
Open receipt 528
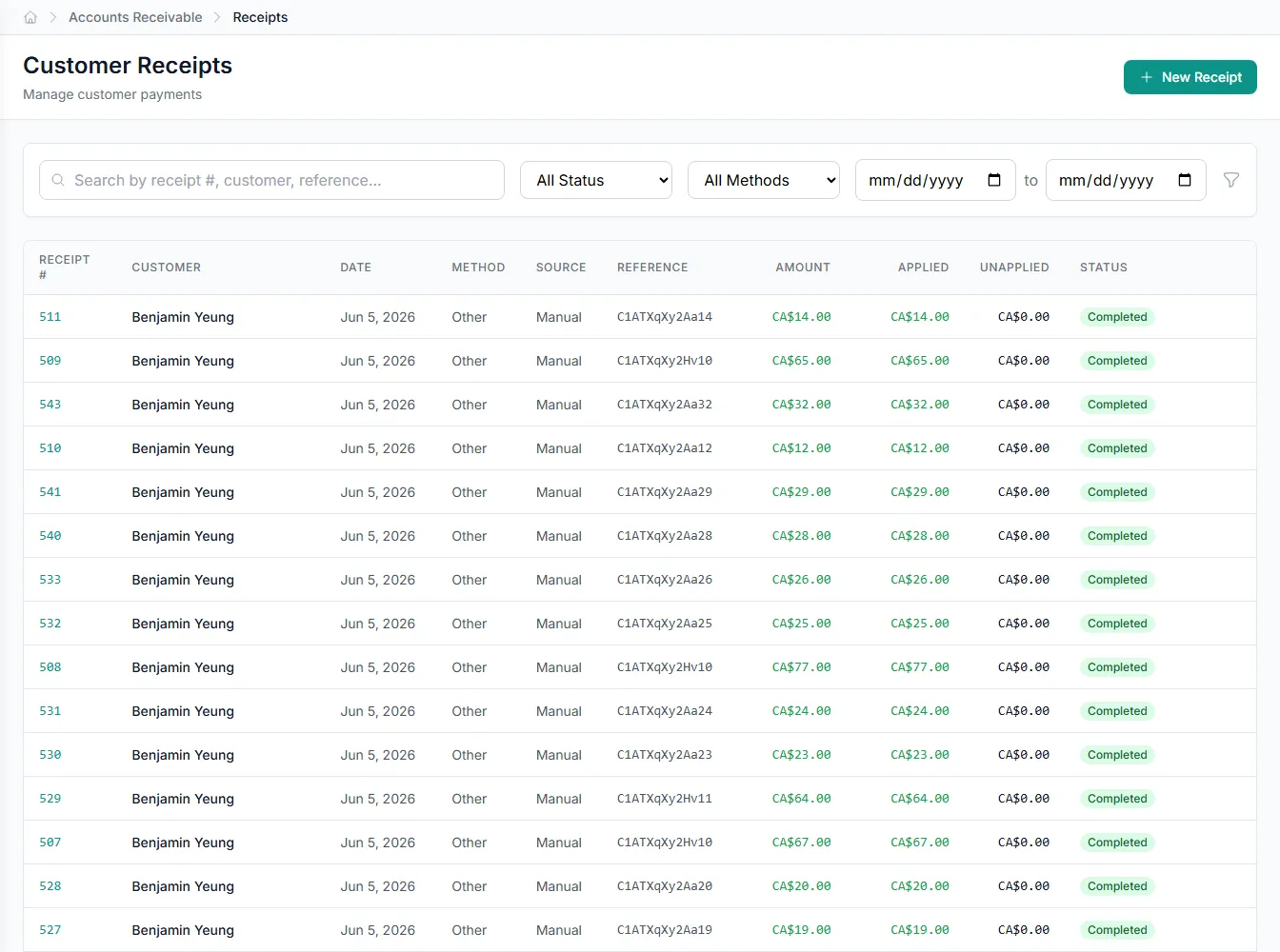(x=50, y=886)
